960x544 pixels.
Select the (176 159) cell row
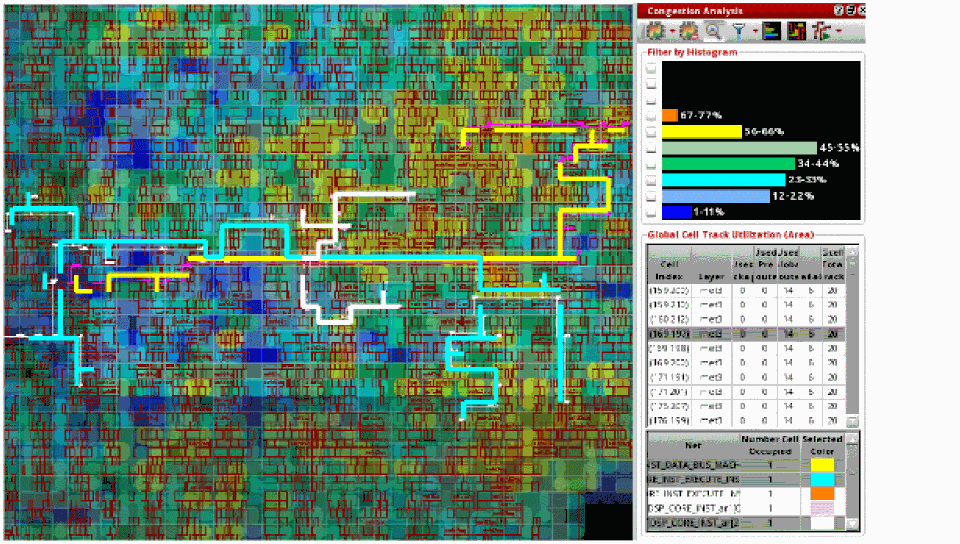pos(746,420)
